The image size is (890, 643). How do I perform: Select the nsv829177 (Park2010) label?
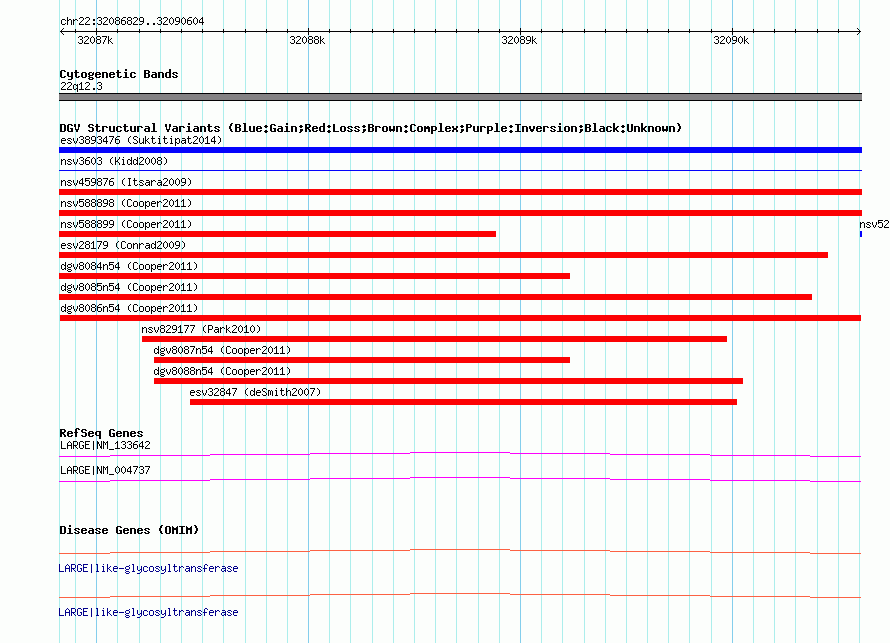point(201,329)
